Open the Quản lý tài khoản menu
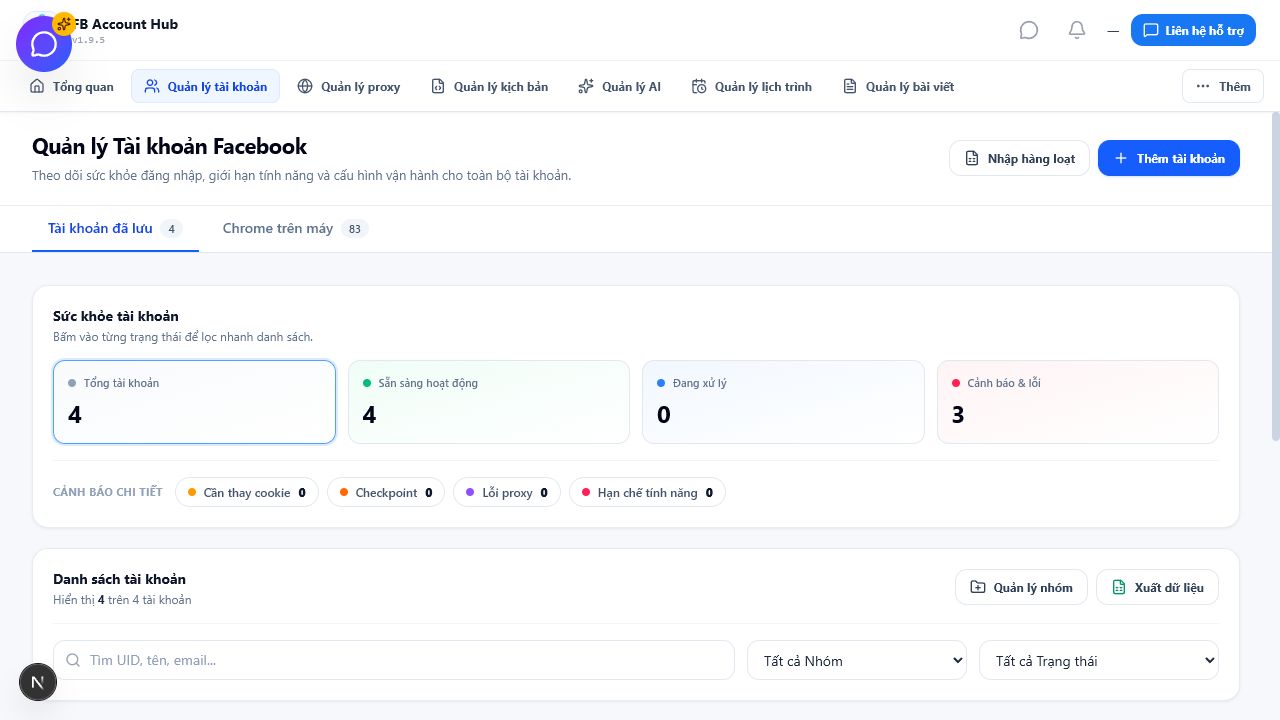 pyautogui.click(x=206, y=87)
